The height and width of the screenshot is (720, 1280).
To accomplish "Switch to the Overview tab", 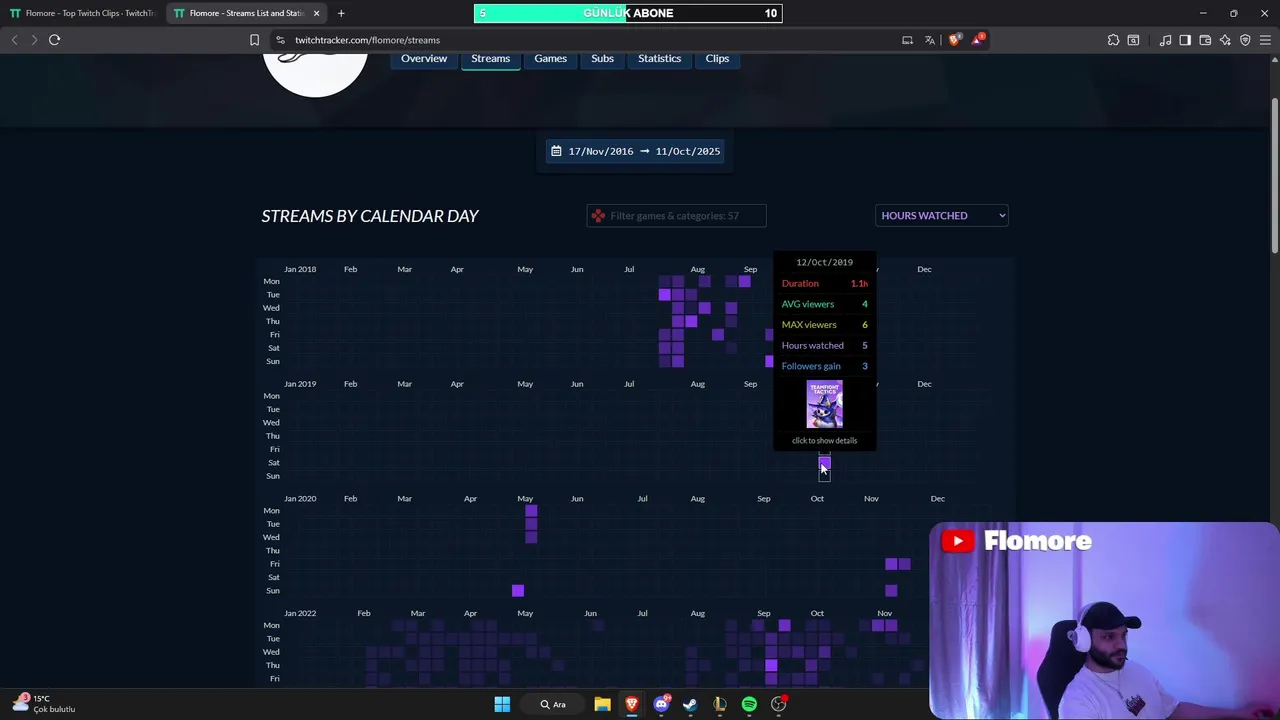I will [424, 58].
